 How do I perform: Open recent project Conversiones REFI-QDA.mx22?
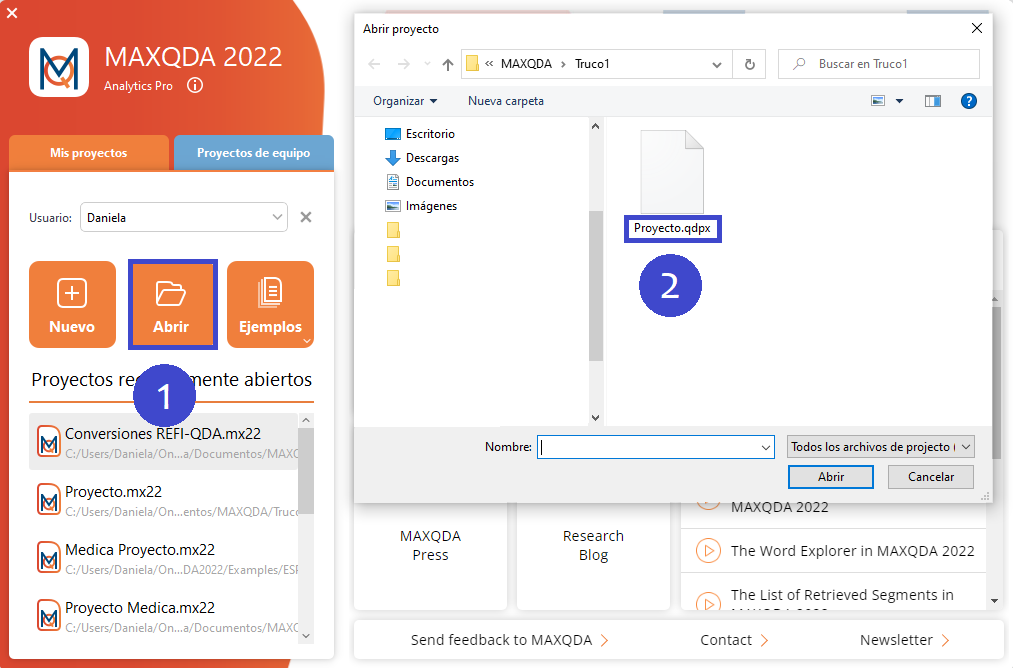pyautogui.click(x=163, y=442)
